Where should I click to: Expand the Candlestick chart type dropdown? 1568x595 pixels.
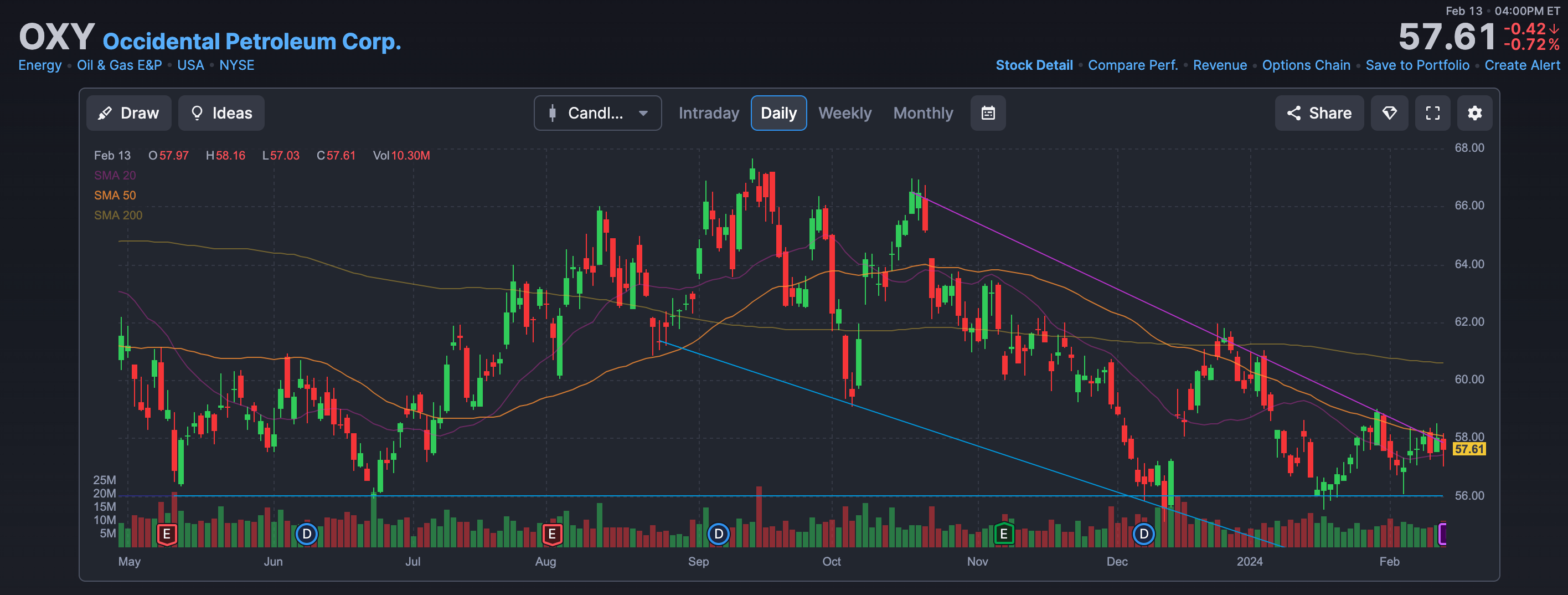[597, 112]
